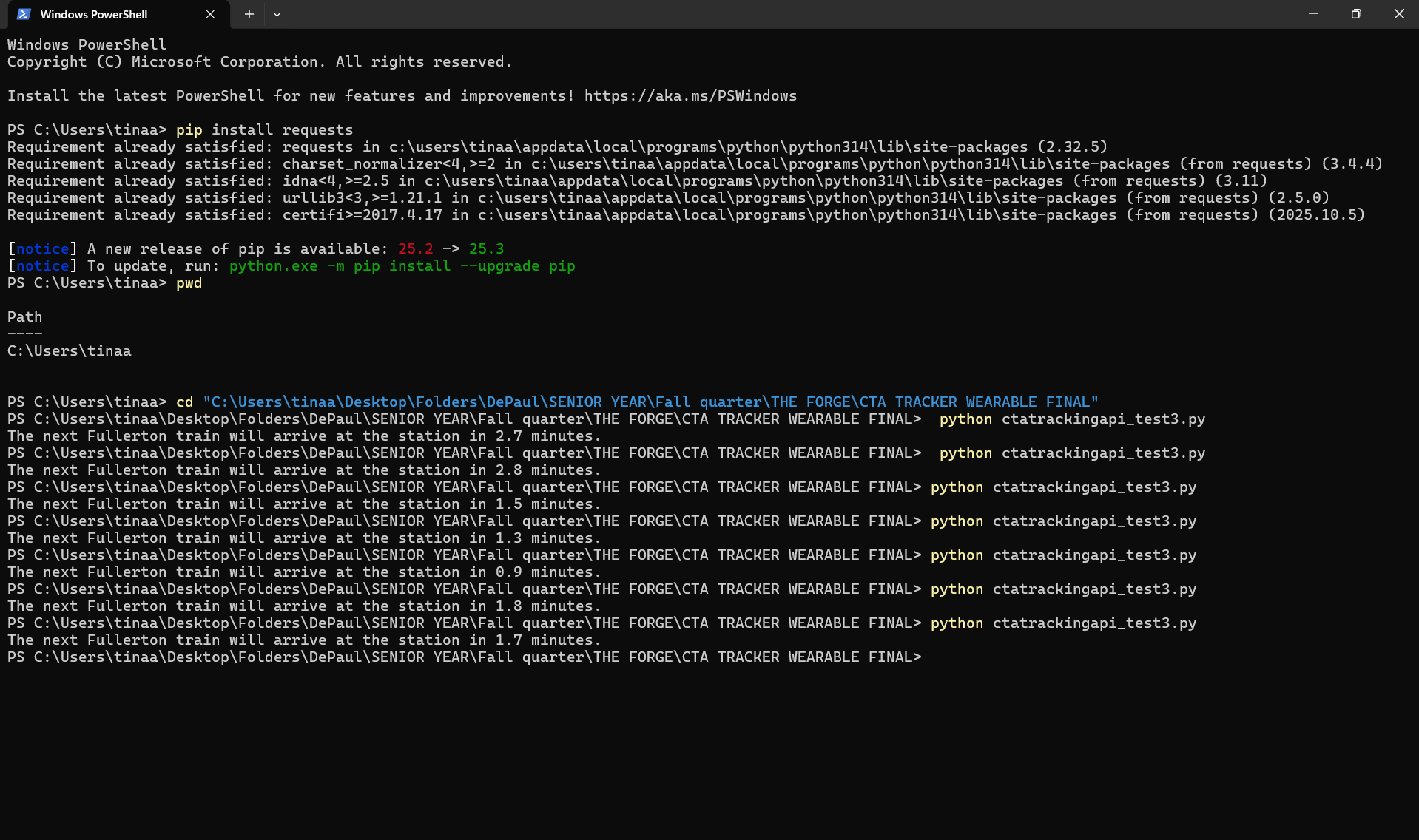Viewport: 1419px width, 840px height.
Task: Click the pip upgrade command text
Action: (402, 265)
